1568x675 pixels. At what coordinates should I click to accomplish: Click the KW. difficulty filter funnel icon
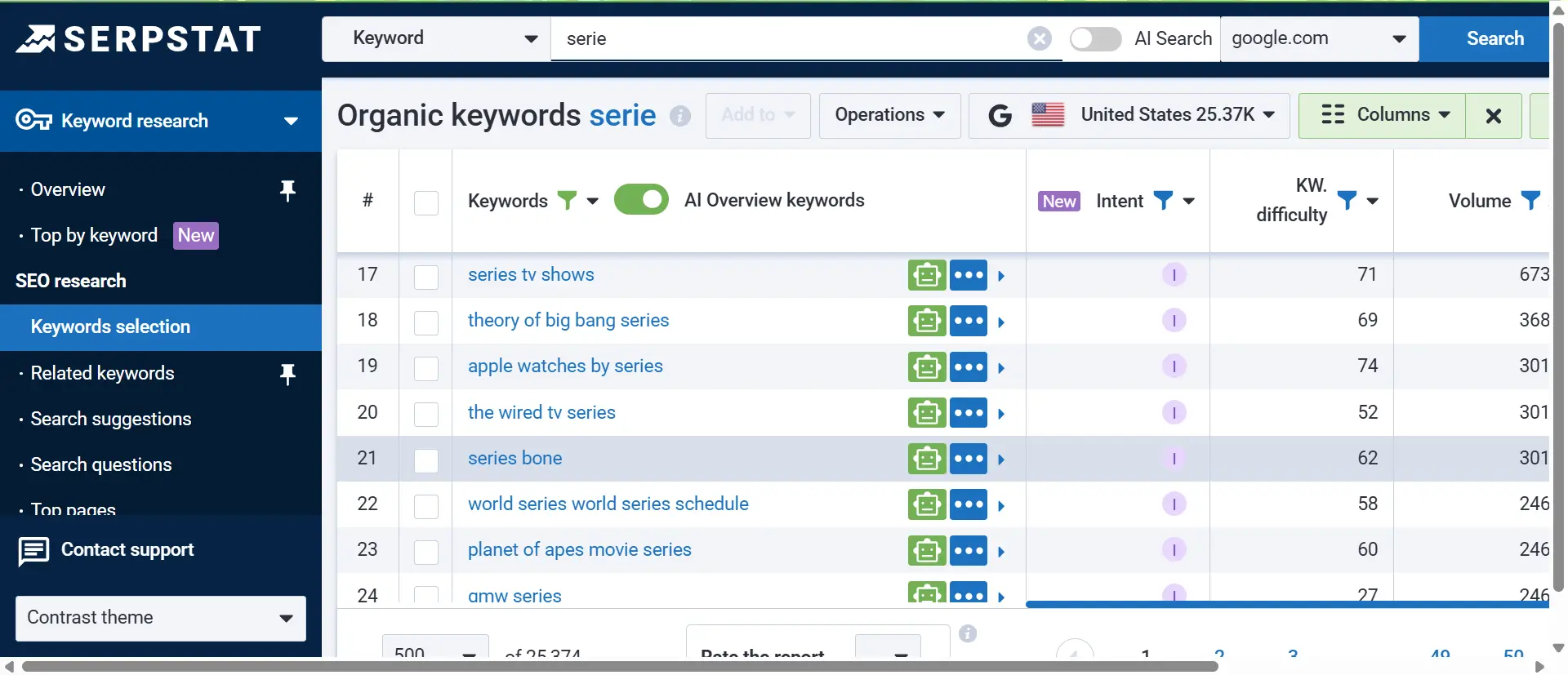tap(1347, 200)
